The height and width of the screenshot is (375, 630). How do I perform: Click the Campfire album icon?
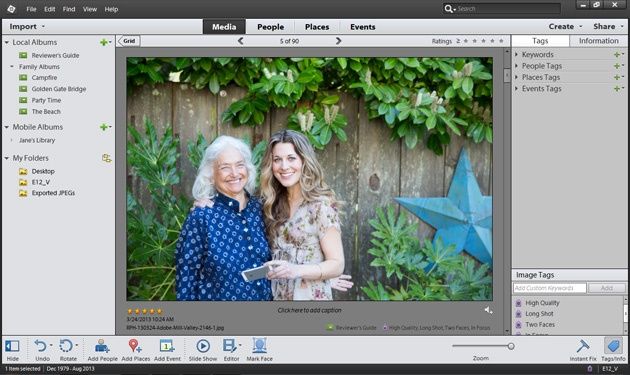[23, 78]
